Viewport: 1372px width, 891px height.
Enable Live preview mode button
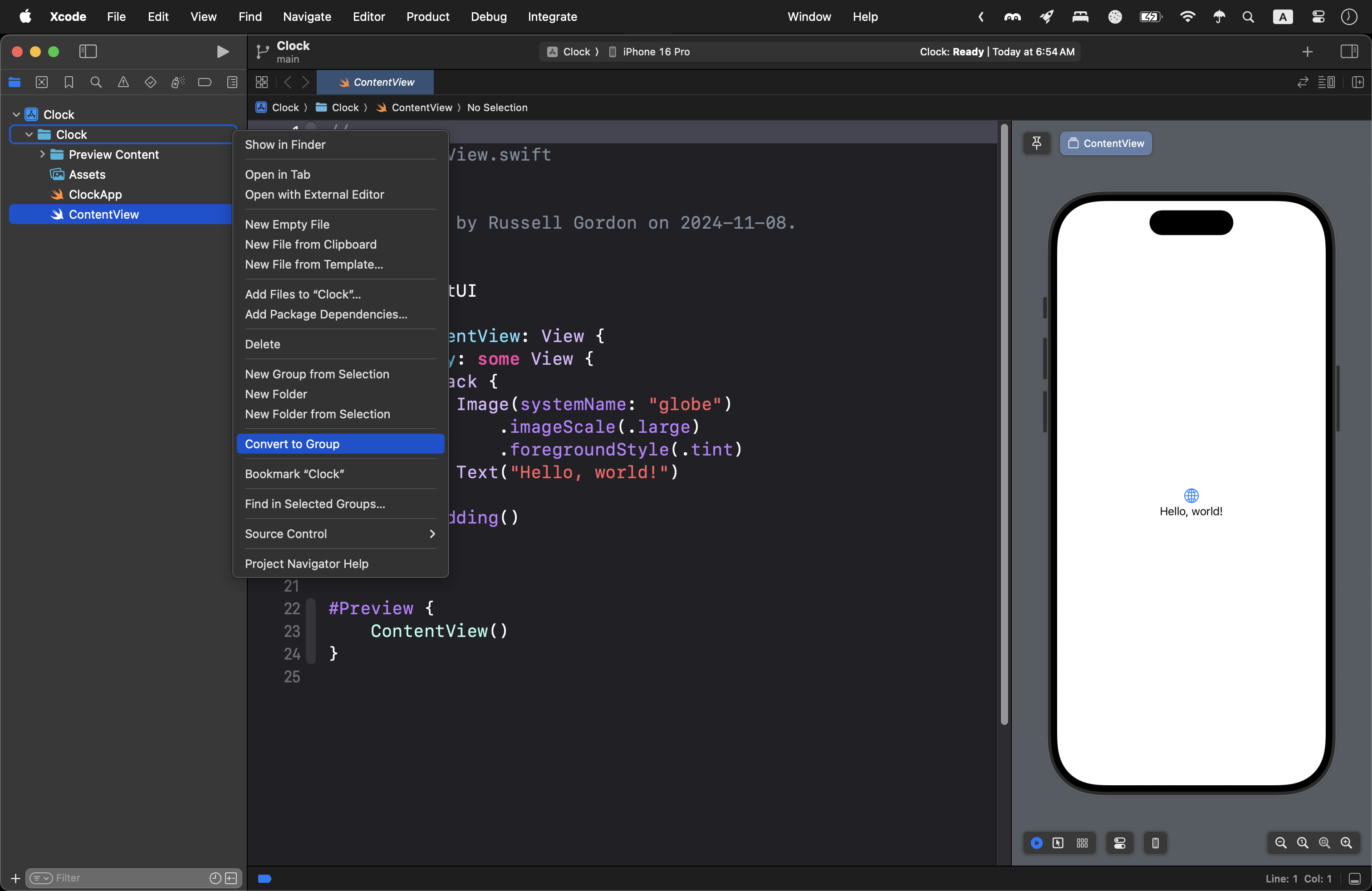point(1037,843)
